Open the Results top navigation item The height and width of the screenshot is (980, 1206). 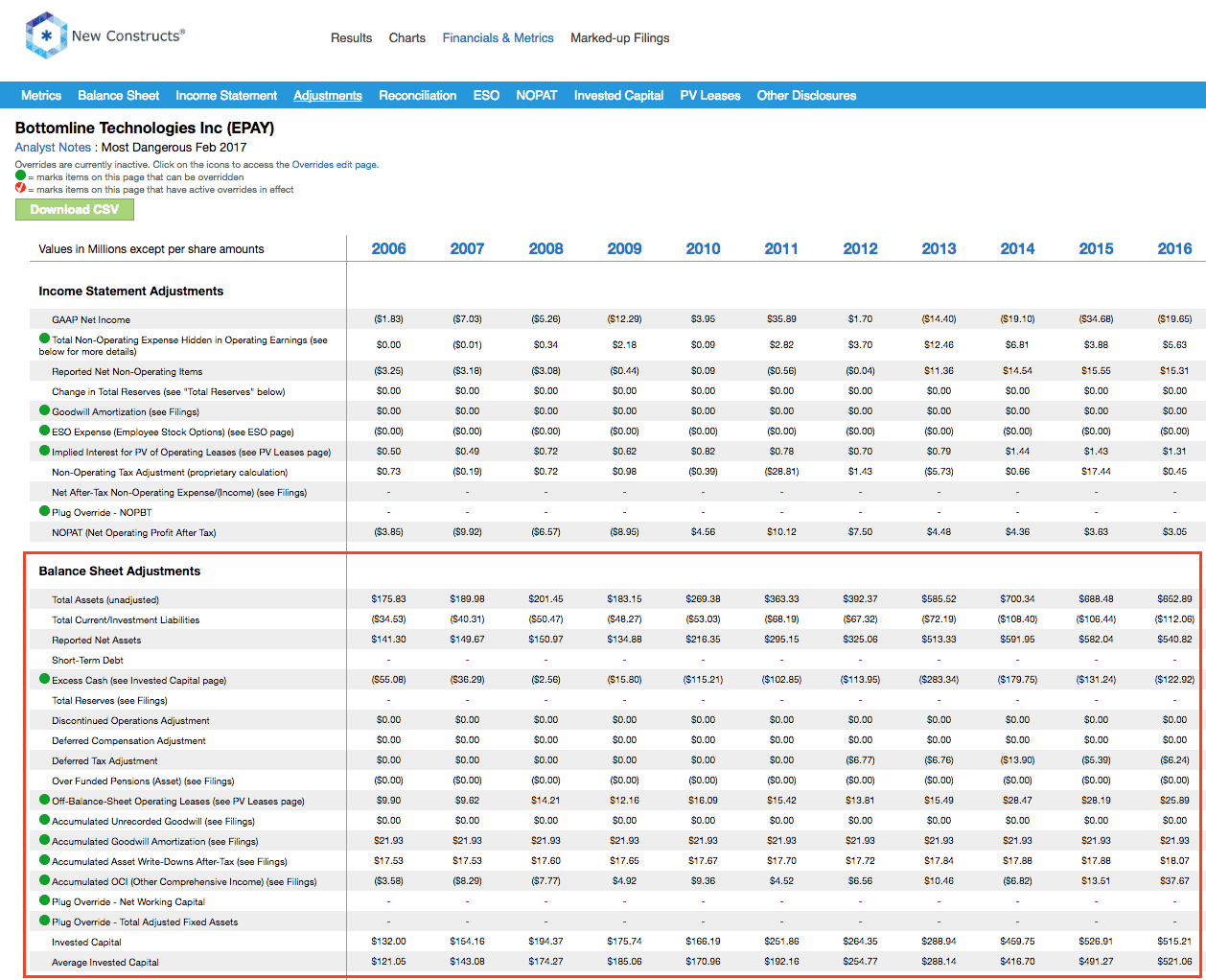coord(351,38)
